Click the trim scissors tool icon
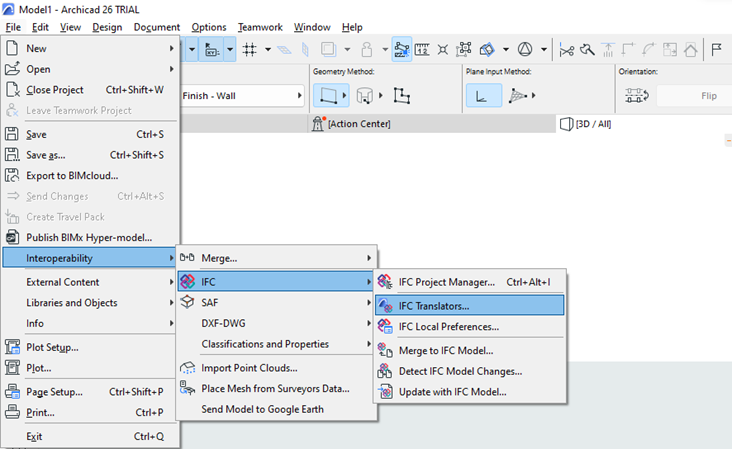 coord(566,49)
